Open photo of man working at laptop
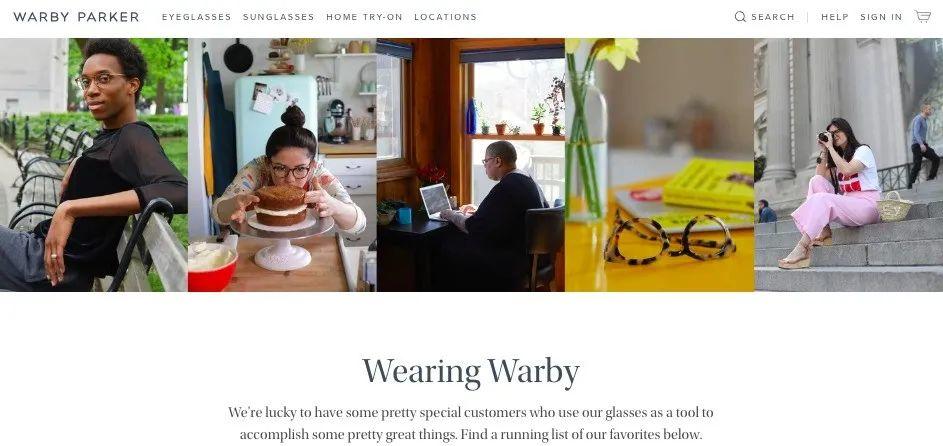This screenshot has height=446, width=943. tap(471, 165)
